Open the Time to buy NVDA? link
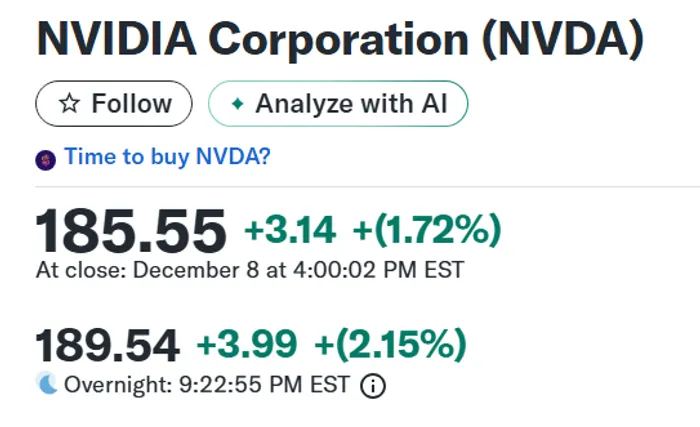Screen dimensions: 700x427 (167, 157)
